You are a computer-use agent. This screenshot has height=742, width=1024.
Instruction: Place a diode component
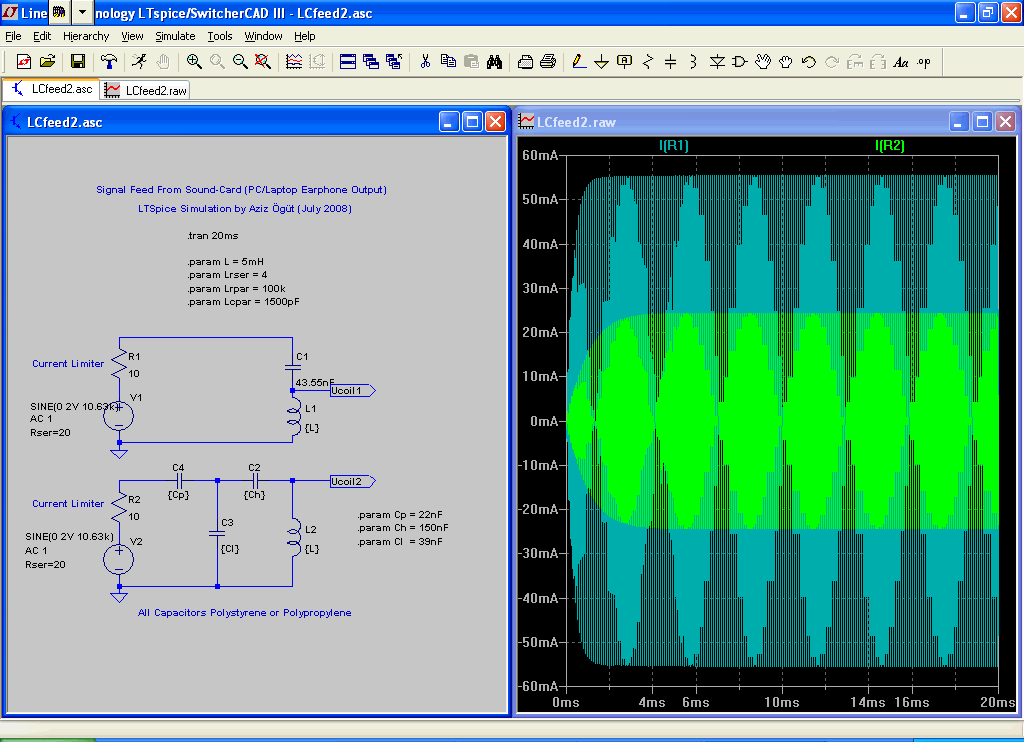pos(717,62)
